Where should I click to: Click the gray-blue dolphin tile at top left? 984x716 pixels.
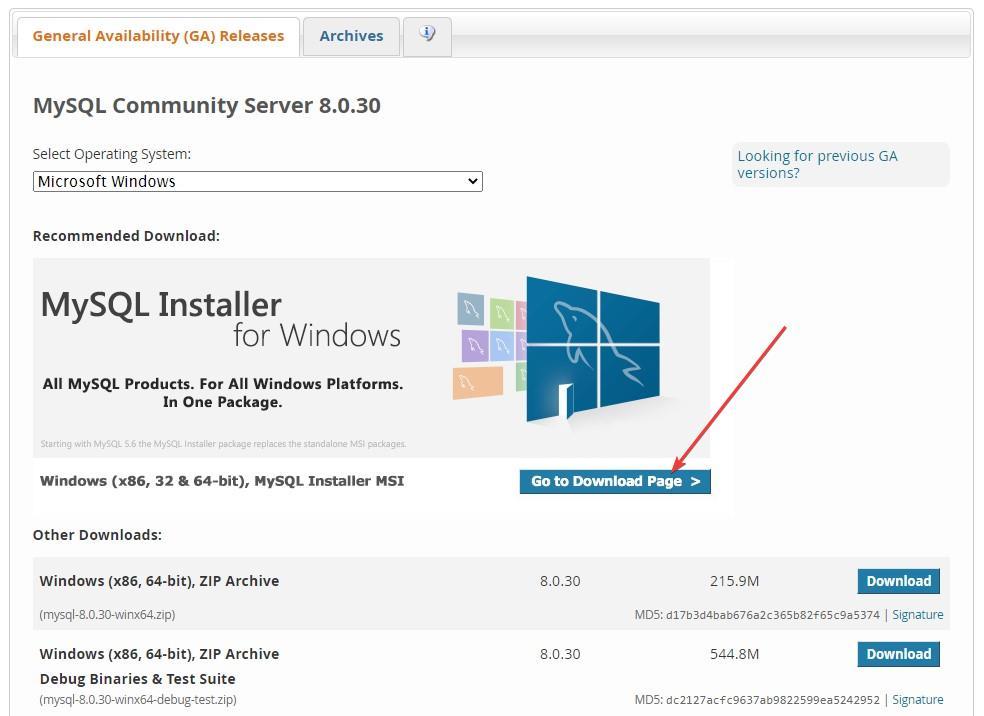coord(470,309)
